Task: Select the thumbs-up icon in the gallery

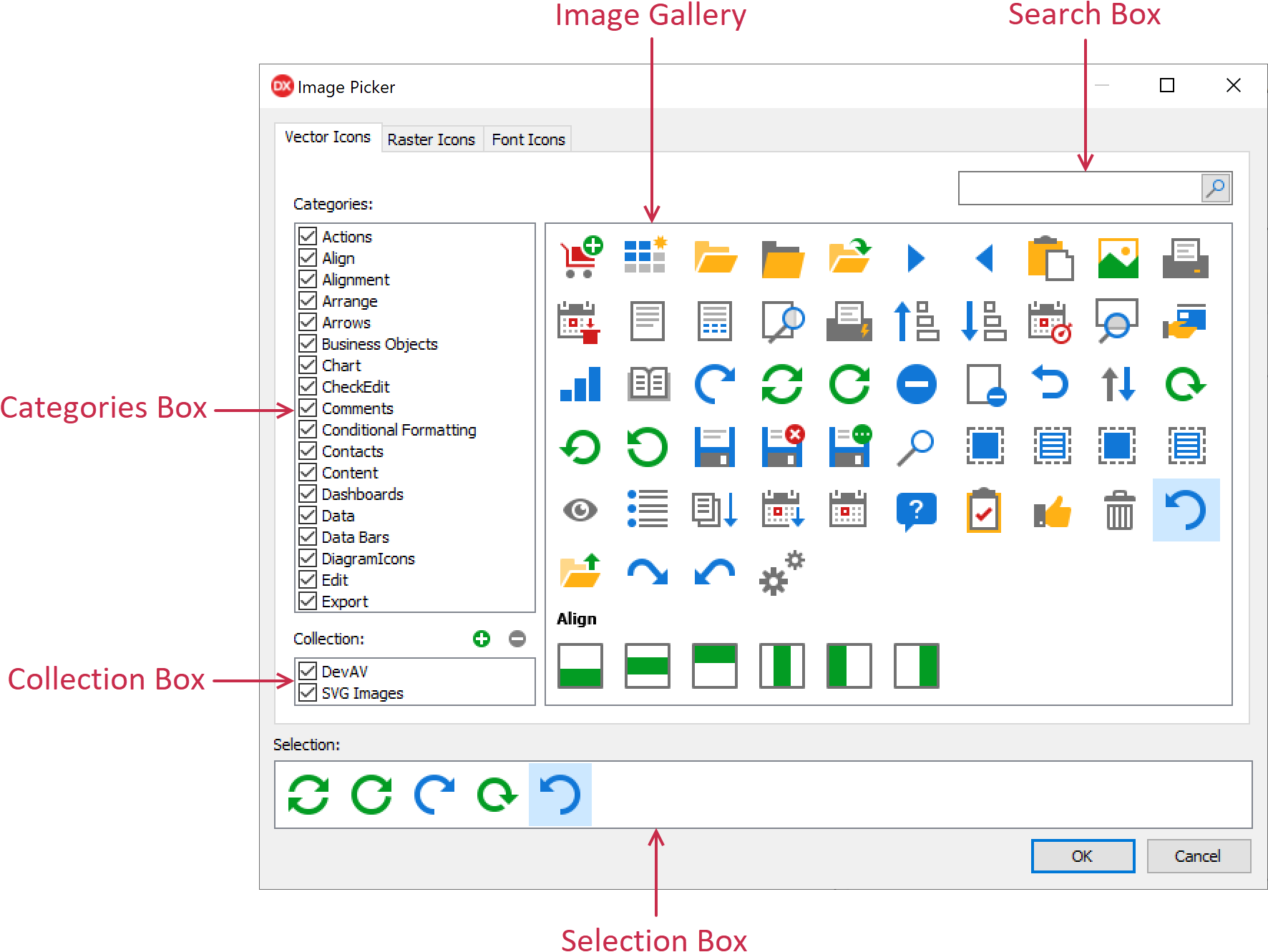Action: pyautogui.click(x=1052, y=511)
